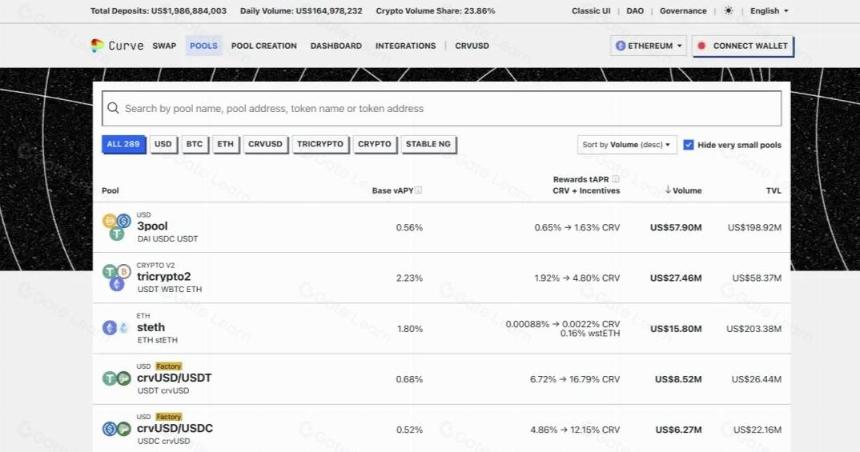Open the English language dropdown

point(769,10)
